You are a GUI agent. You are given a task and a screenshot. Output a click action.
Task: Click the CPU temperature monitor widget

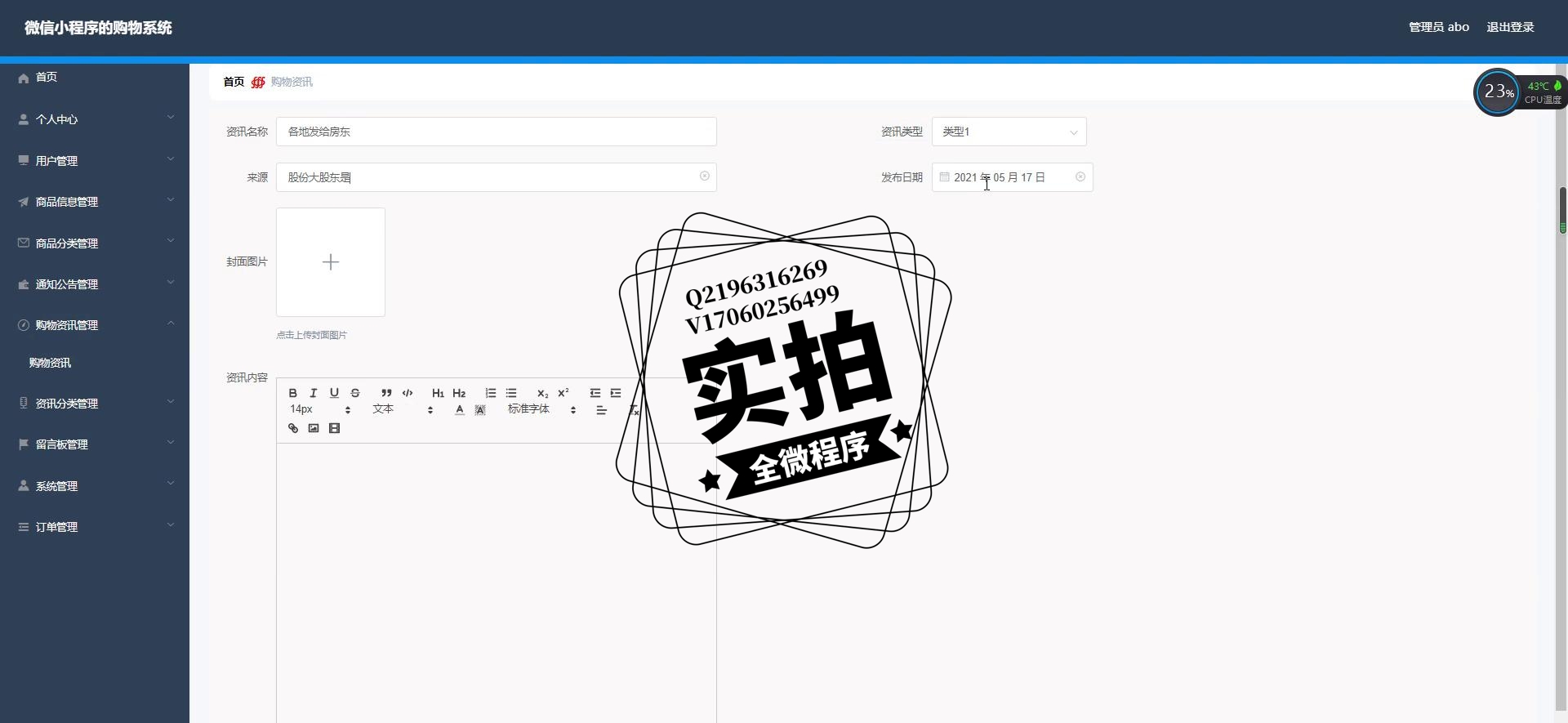[1519, 92]
